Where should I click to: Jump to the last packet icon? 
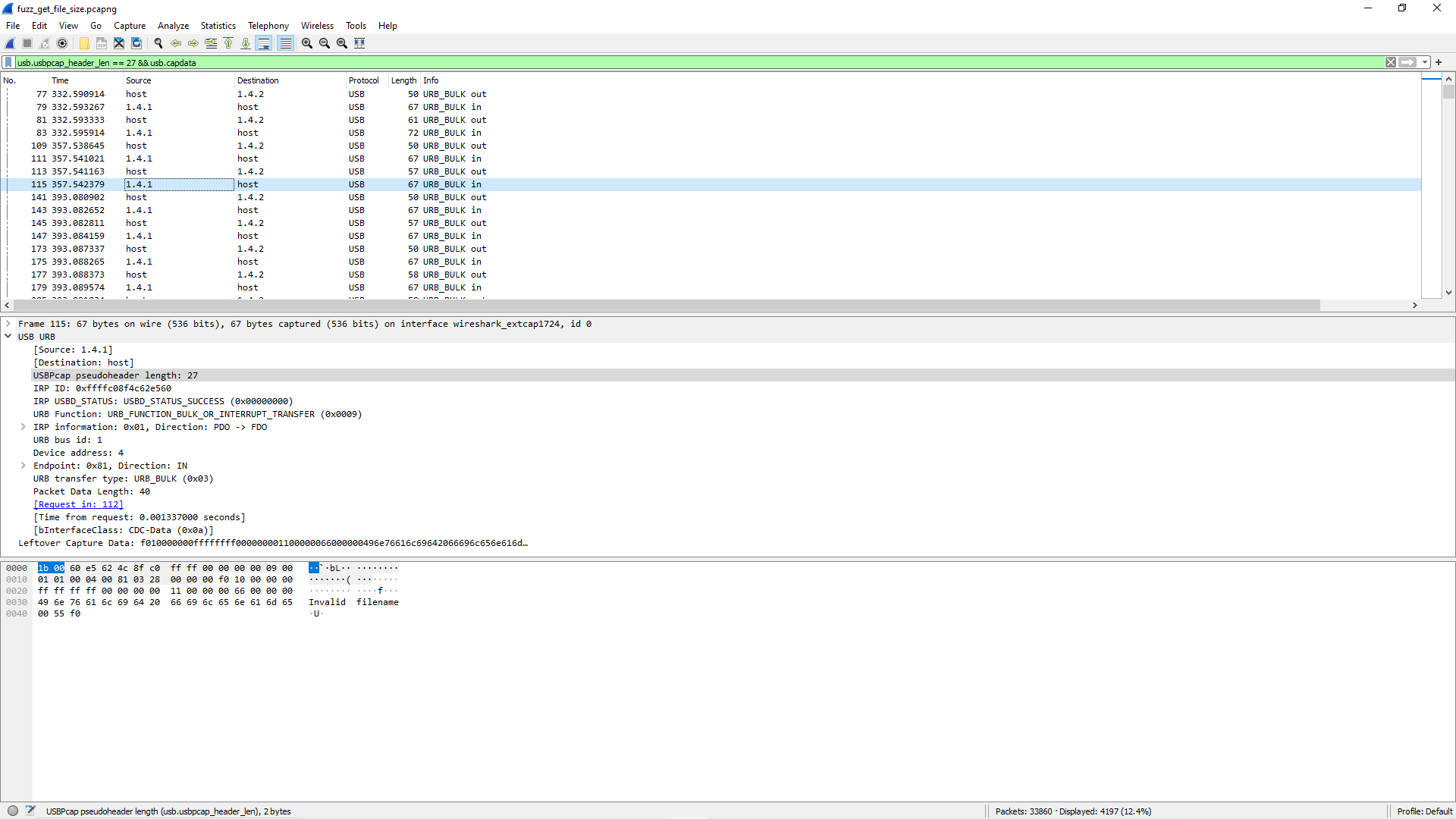(246, 43)
